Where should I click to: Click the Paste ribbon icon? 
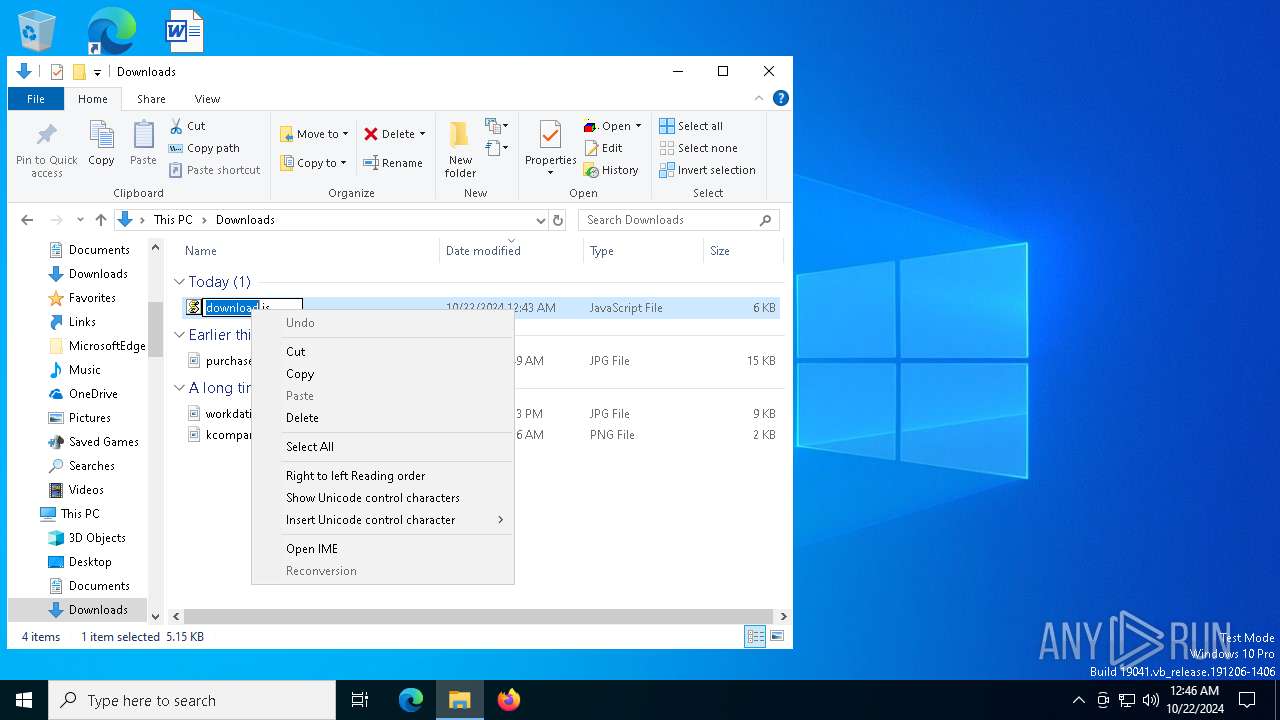pyautogui.click(x=143, y=144)
